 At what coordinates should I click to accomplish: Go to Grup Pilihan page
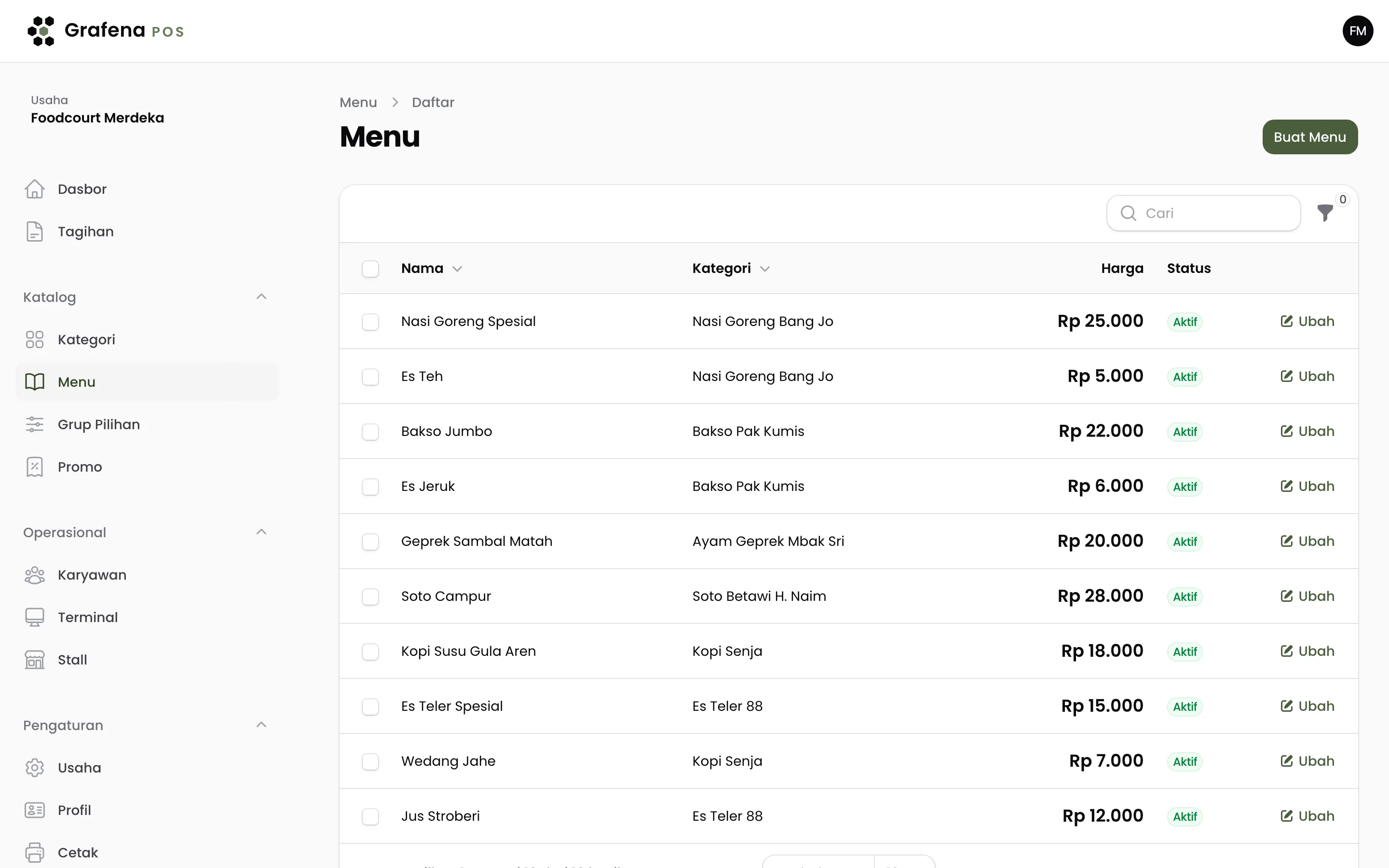147,424
